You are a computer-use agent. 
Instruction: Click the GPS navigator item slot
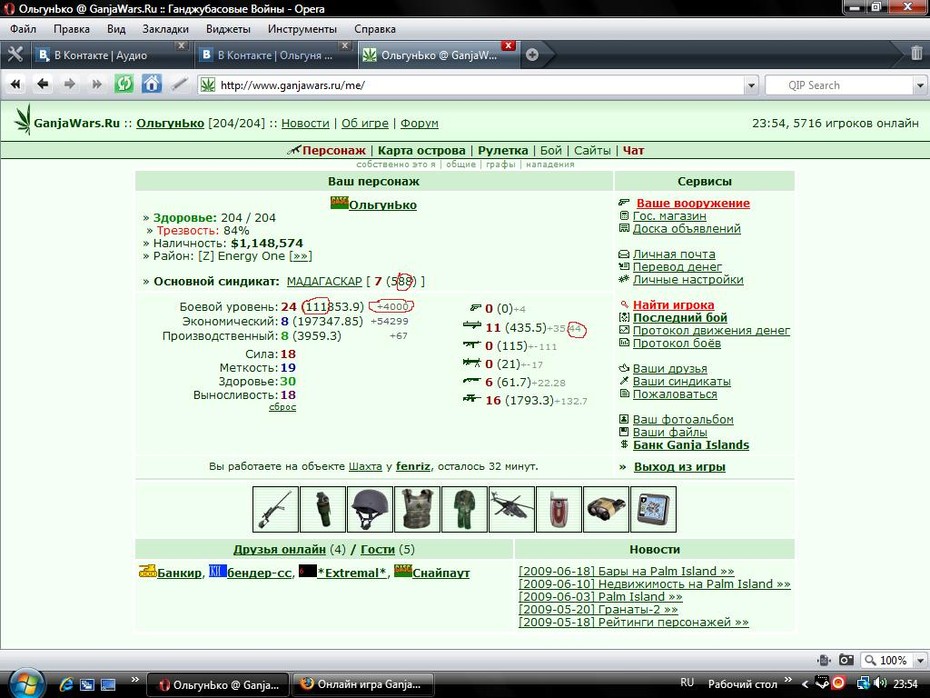point(653,509)
